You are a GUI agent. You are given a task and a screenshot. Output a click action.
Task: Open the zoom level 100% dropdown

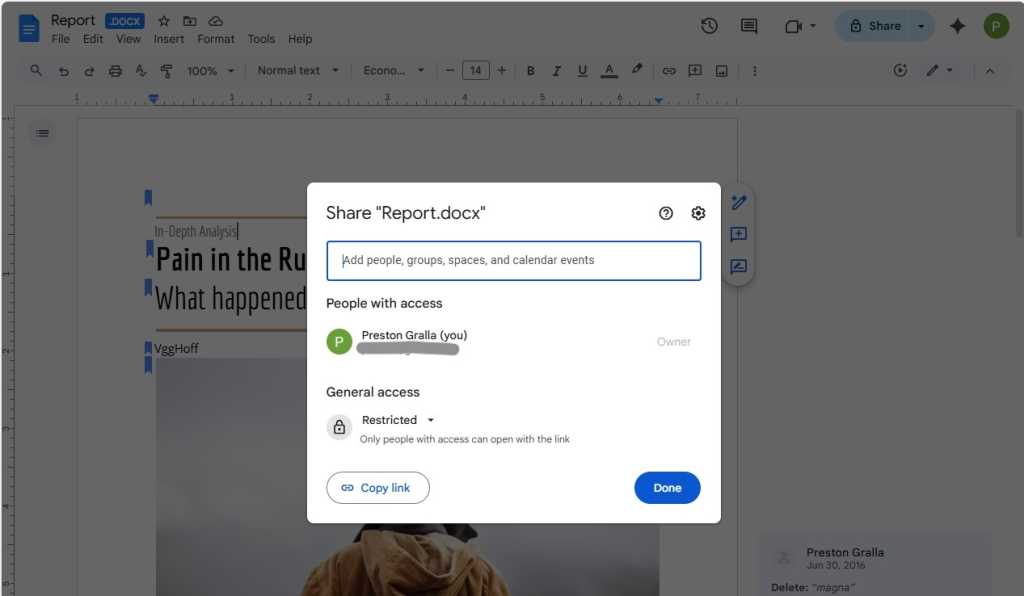click(x=208, y=70)
